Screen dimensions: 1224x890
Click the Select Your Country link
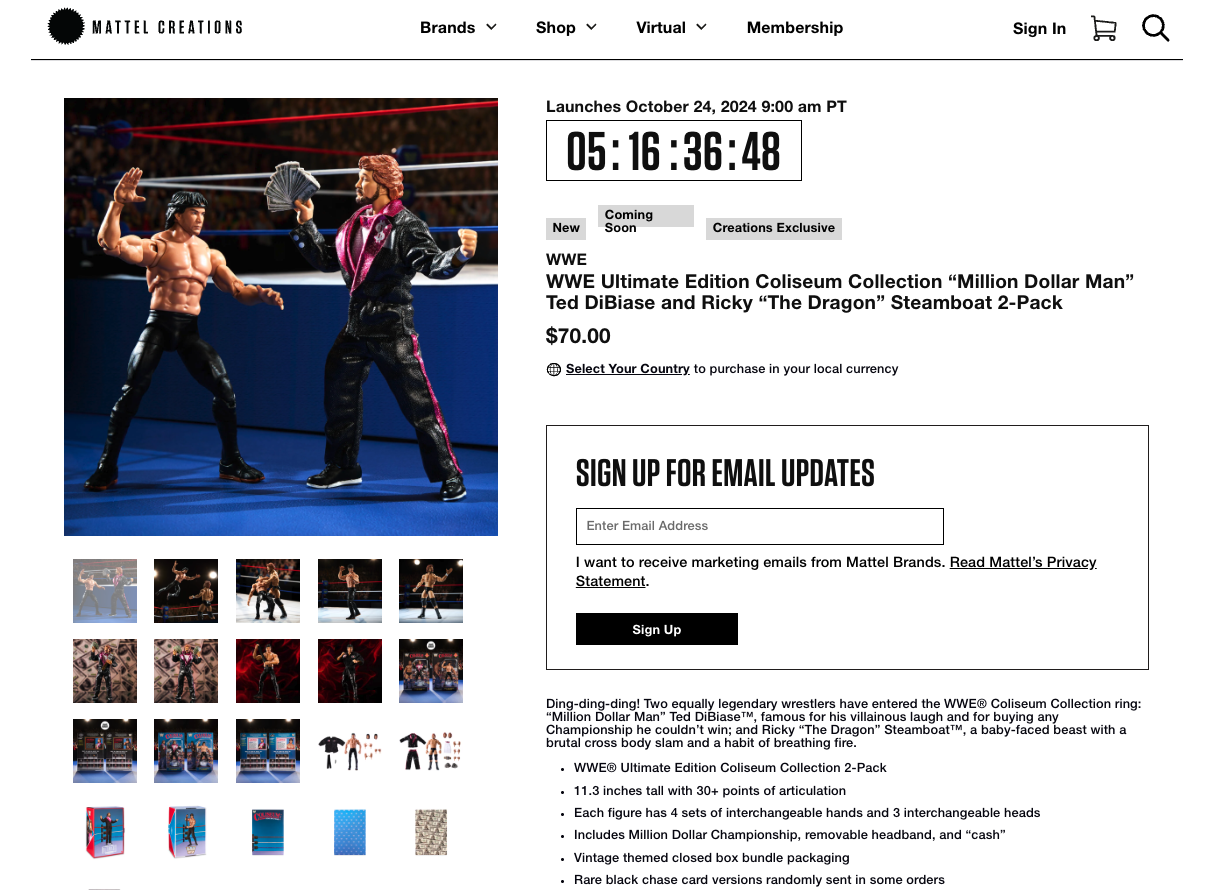[628, 369]
